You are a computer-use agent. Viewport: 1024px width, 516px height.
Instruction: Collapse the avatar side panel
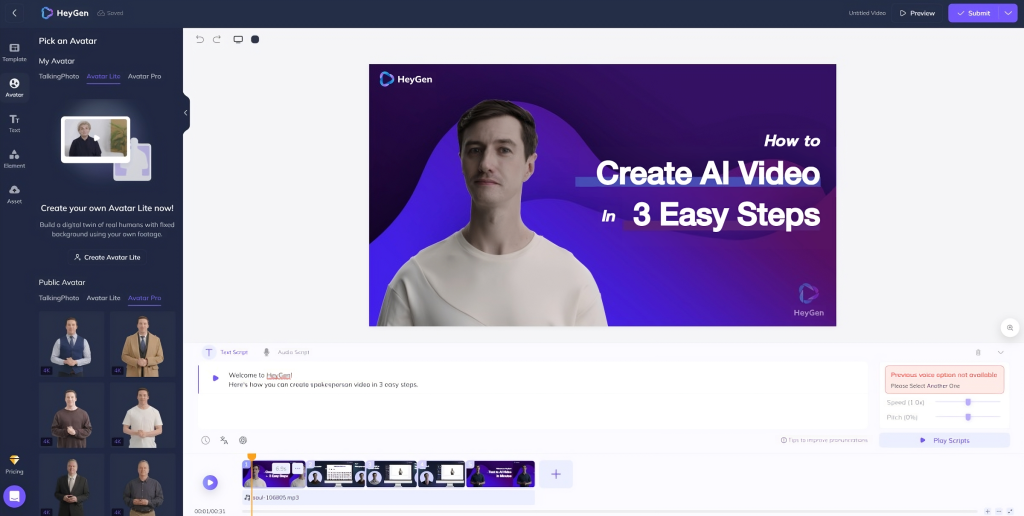pyautogui.click(x=185, y=112)
